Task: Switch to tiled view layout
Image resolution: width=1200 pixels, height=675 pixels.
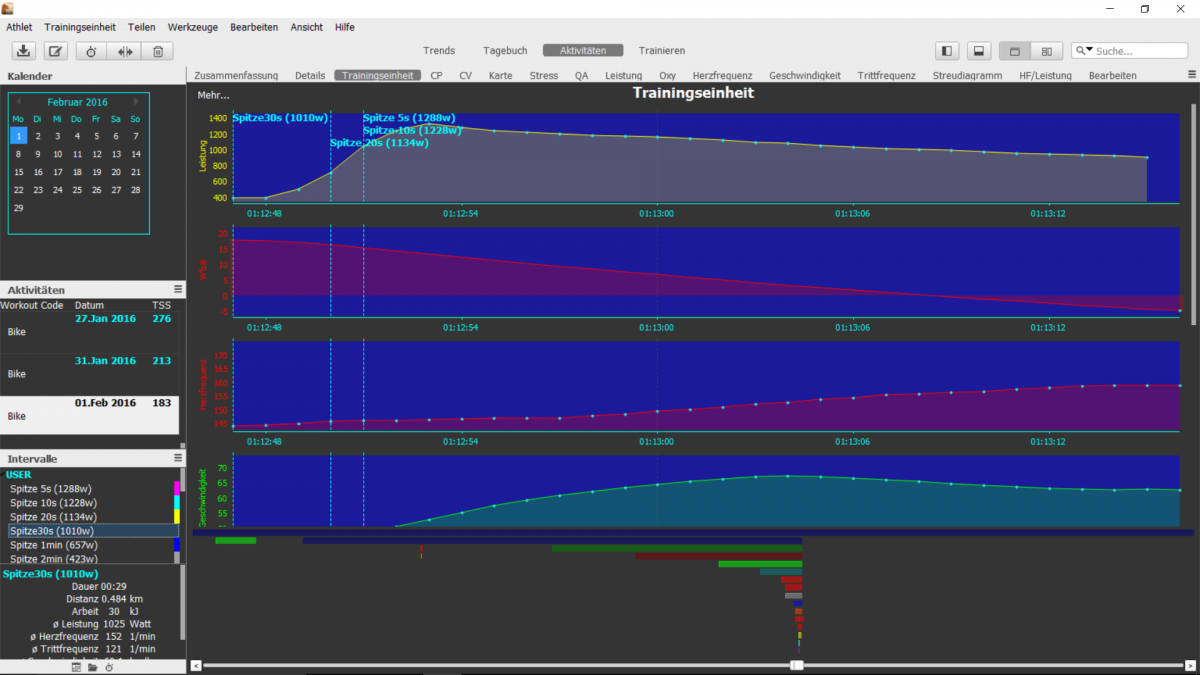Action: click(x=1046, y=51)
